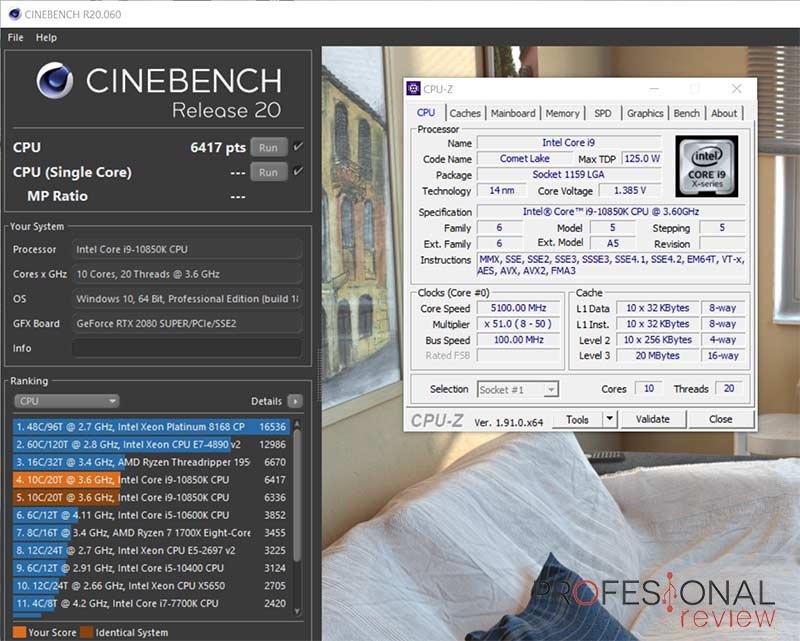Run the CPU multi-core benchmark
The width and height of the screenshot is (800, 641).
pos(268,147)
